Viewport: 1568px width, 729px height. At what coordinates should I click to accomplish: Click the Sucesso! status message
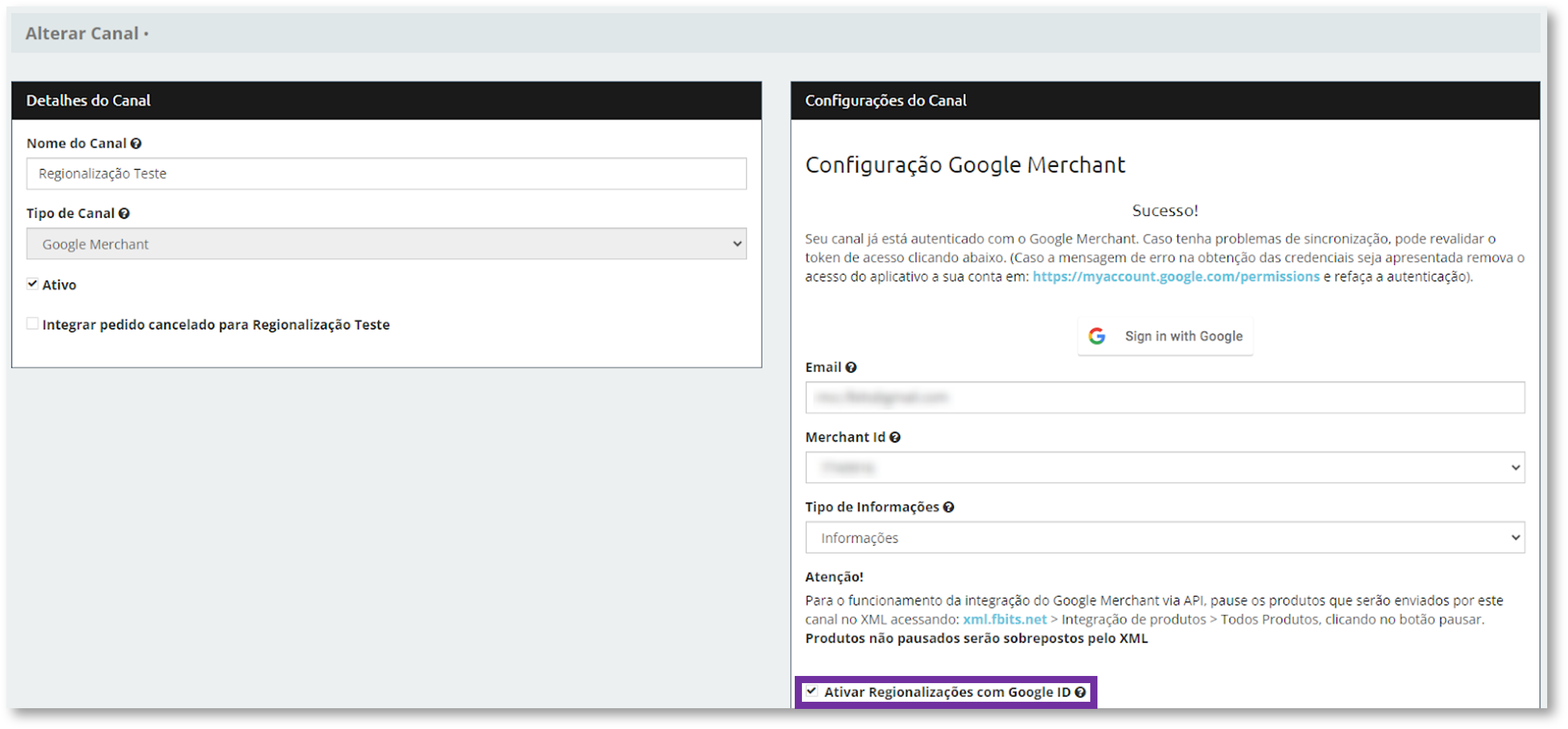click(x=1165, y=211)
